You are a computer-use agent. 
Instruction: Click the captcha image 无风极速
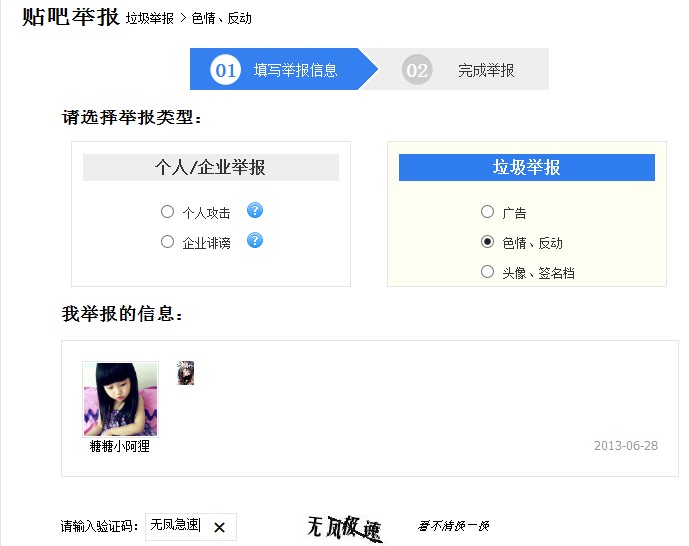(344, 528)
